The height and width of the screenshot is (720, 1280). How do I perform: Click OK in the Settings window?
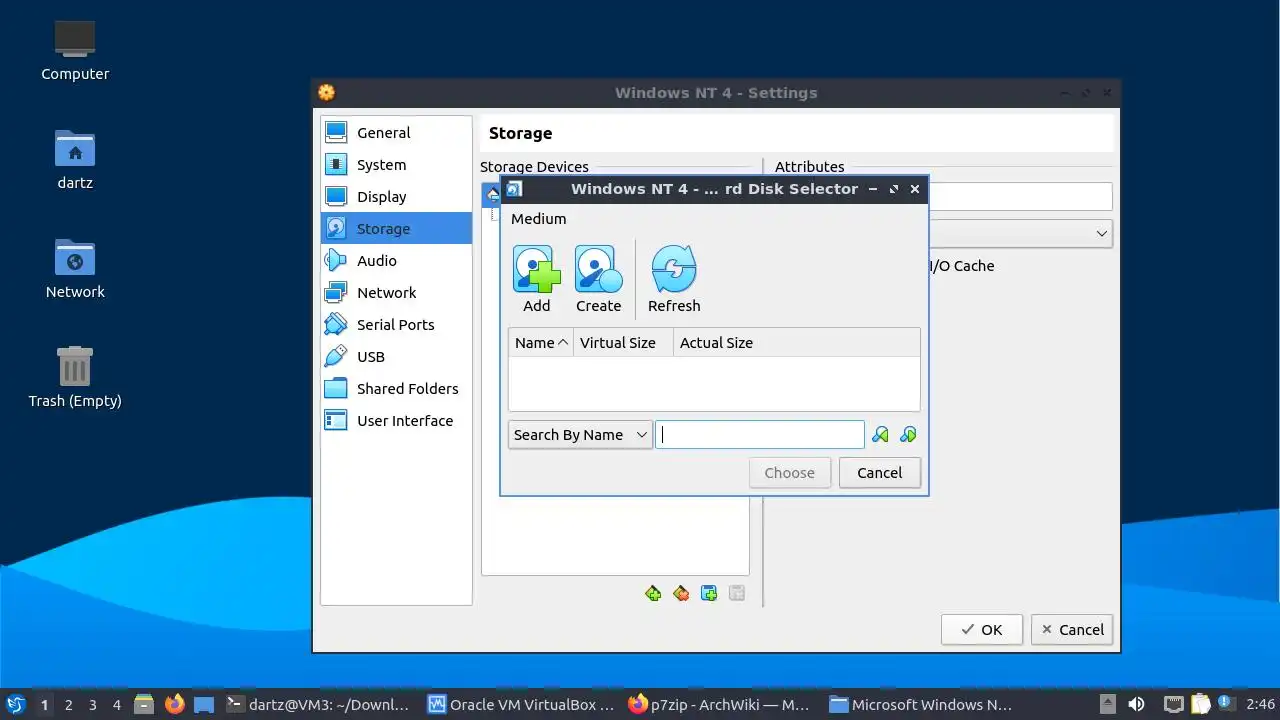(982, 630)
